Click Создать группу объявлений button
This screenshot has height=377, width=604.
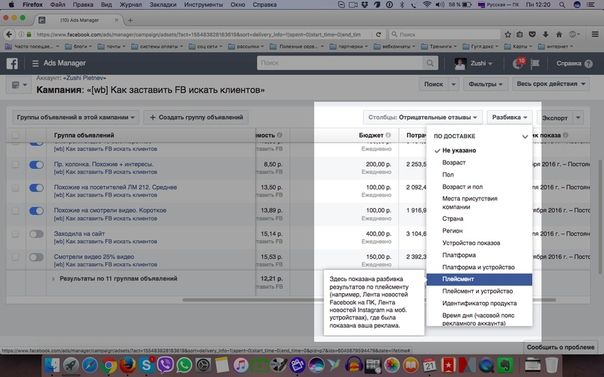point(196,117)
